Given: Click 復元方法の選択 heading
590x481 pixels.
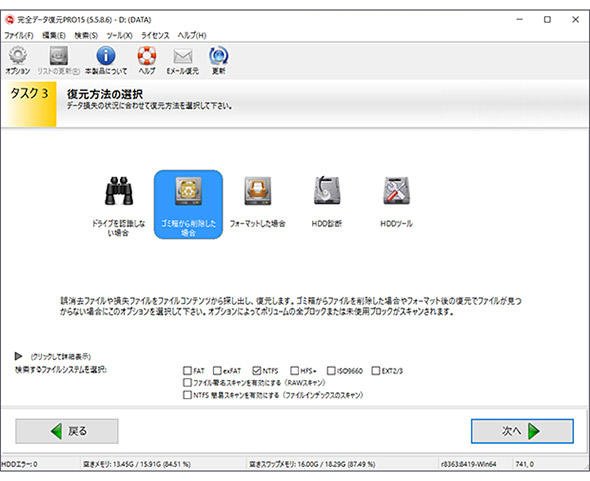Looking at the screenshot, I should (105, 94).
